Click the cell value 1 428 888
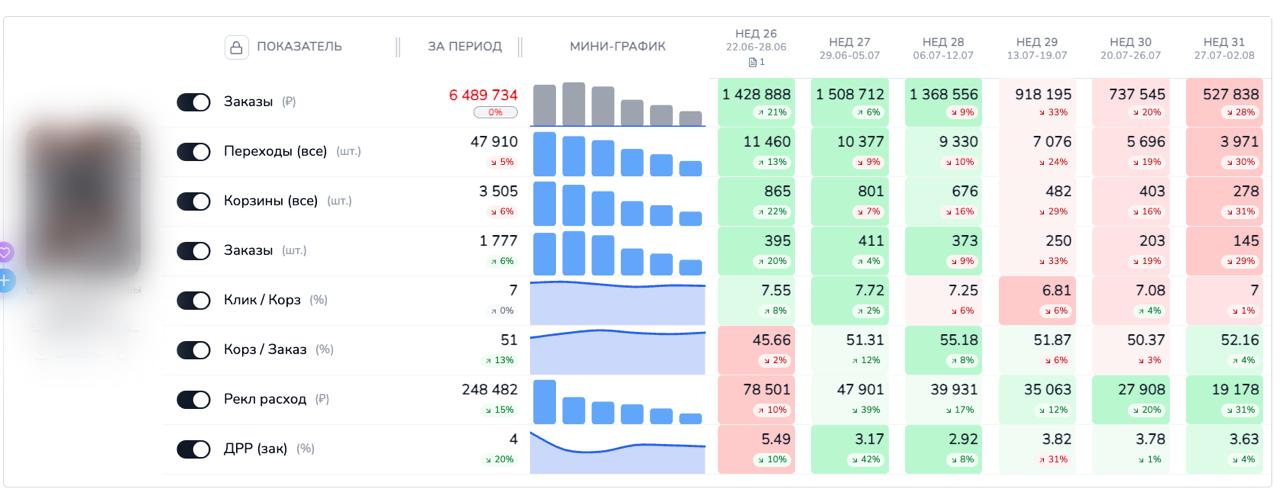 pos(757,94)
